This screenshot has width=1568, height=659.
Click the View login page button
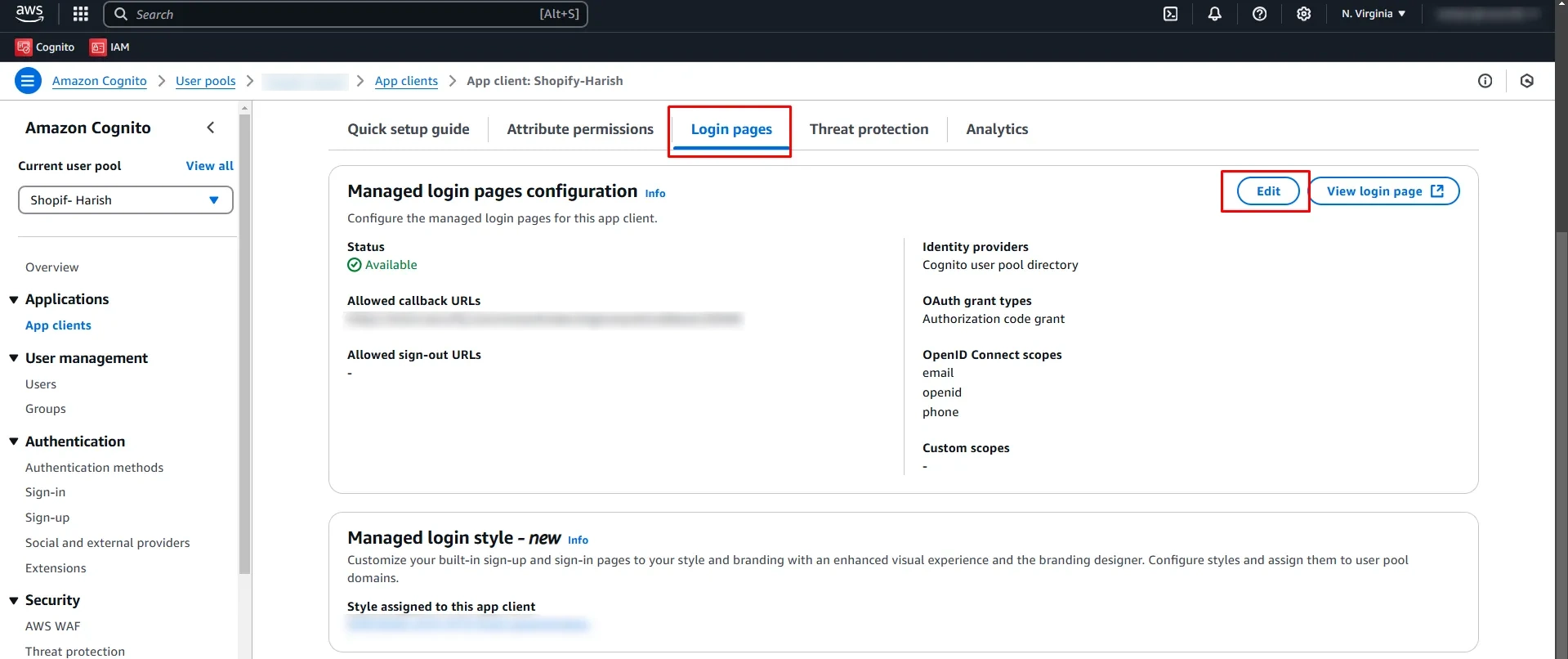1384,191
